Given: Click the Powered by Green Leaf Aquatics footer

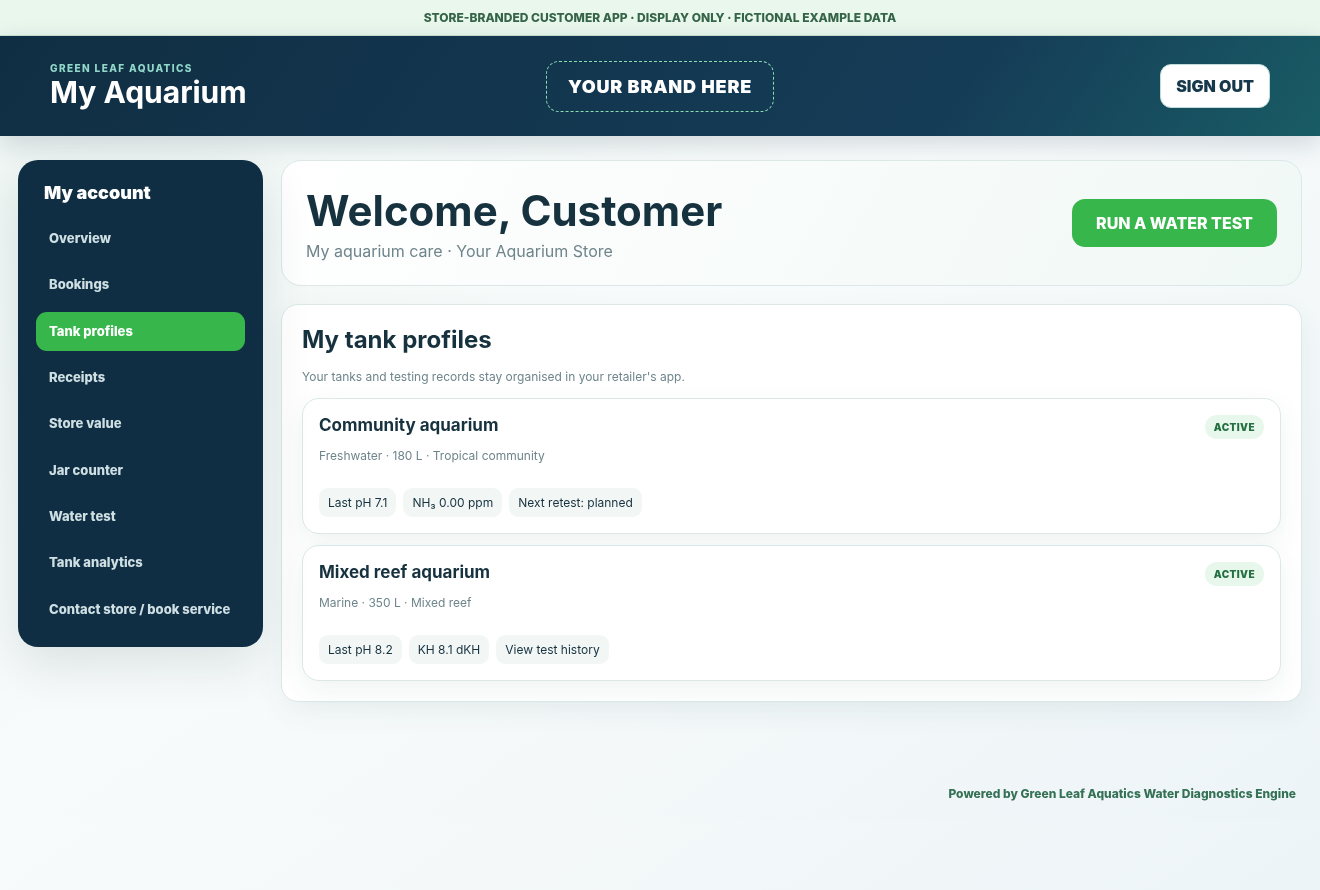Looking at the screenshot, I should (1122, 794).
